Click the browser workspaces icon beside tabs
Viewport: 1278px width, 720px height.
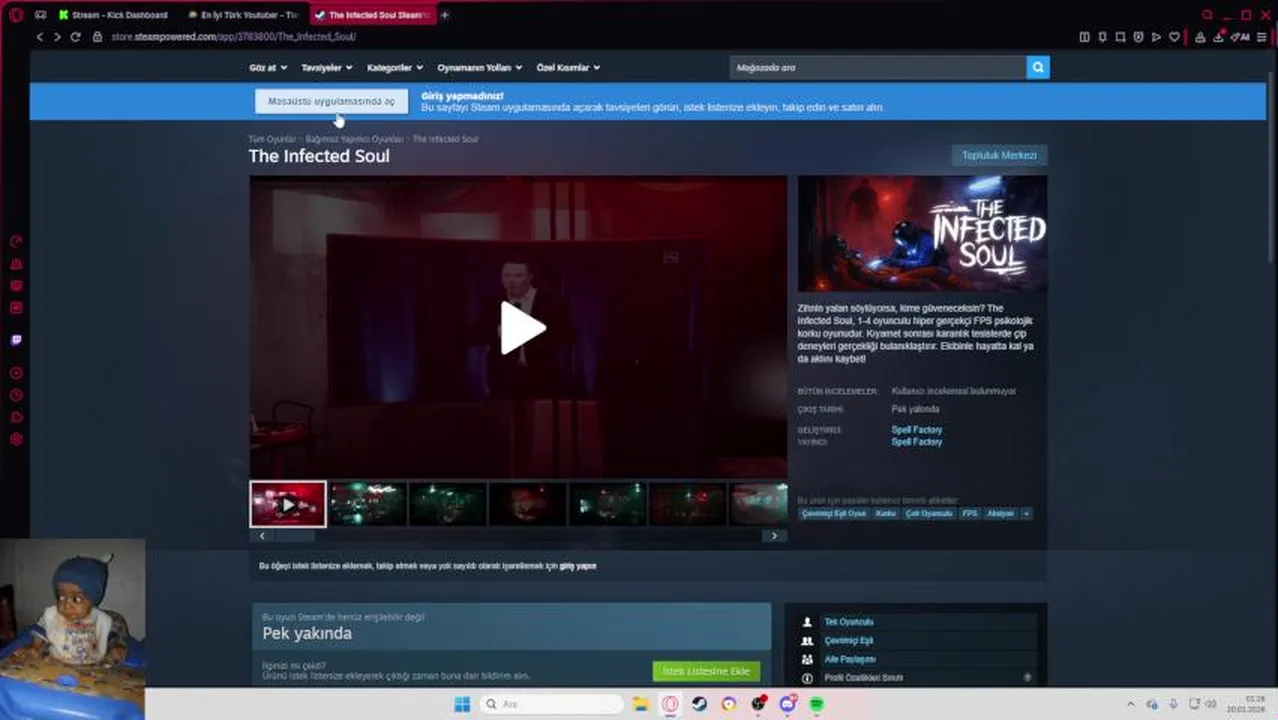tap(40, 15)
